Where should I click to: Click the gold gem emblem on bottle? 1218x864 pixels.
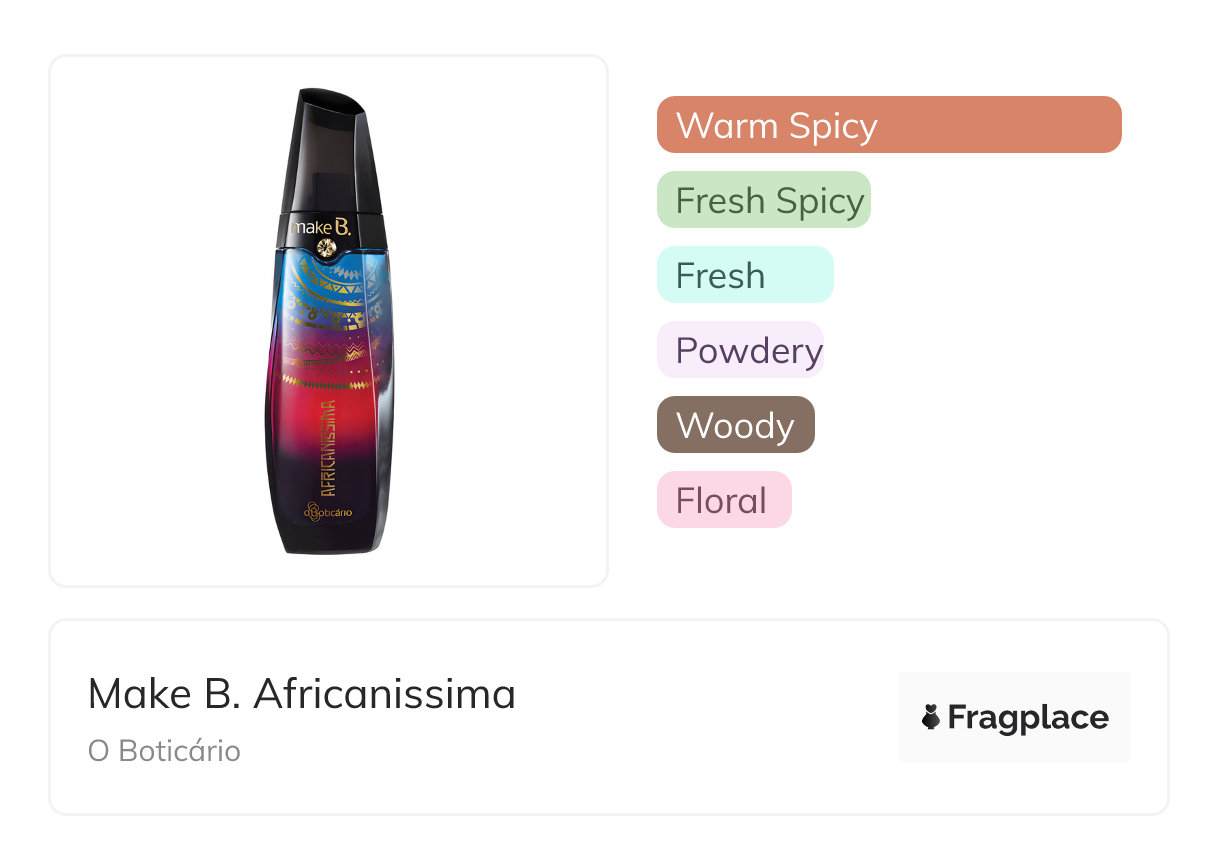point(325,247)
